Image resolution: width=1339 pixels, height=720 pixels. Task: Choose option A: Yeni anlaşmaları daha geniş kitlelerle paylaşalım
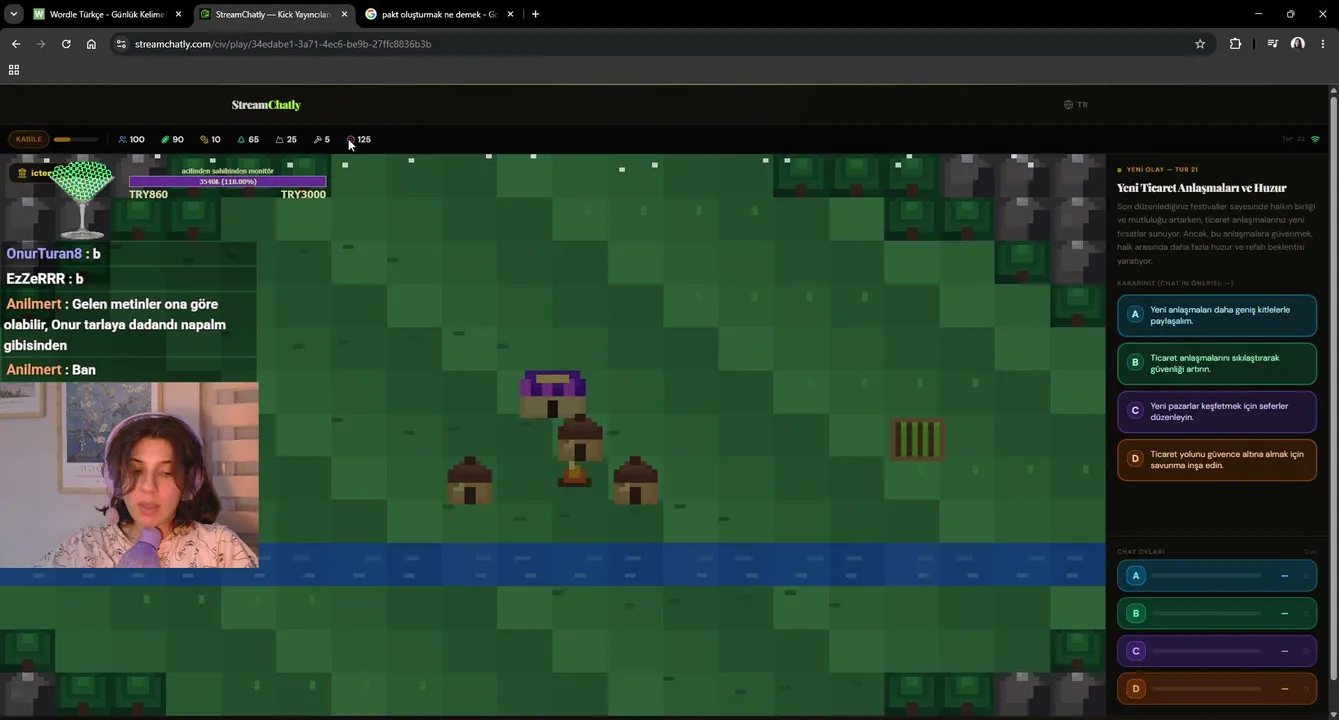[x=1216, y=316]
